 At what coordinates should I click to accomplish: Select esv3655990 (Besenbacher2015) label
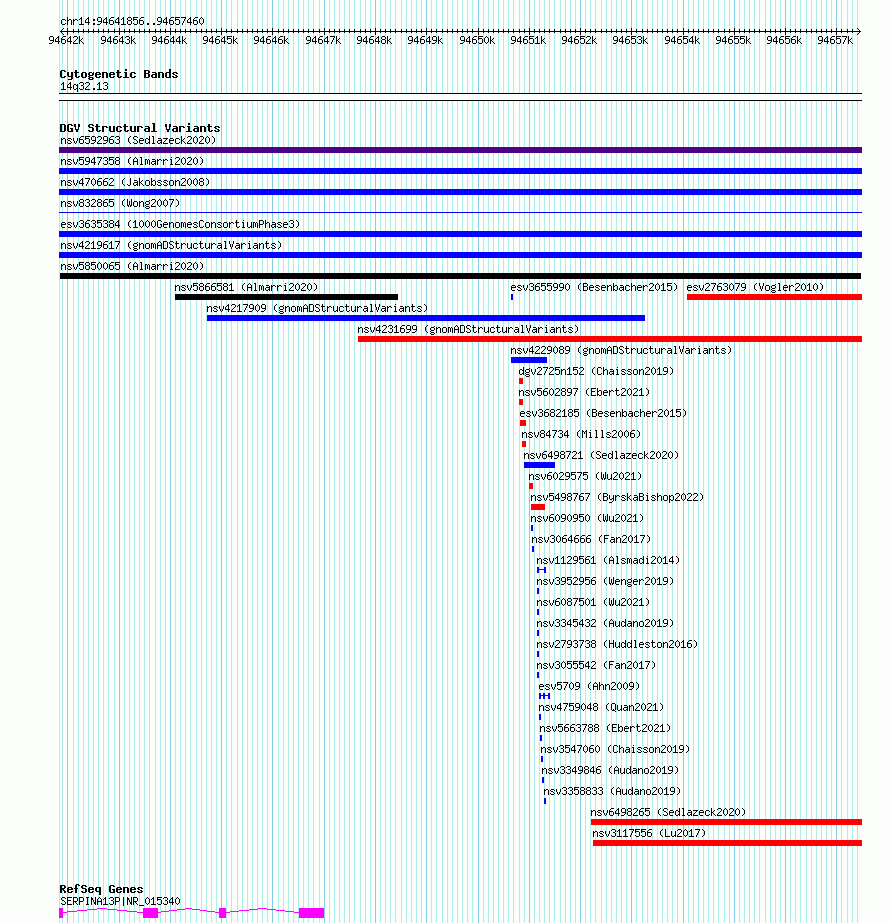pos(594,287)
